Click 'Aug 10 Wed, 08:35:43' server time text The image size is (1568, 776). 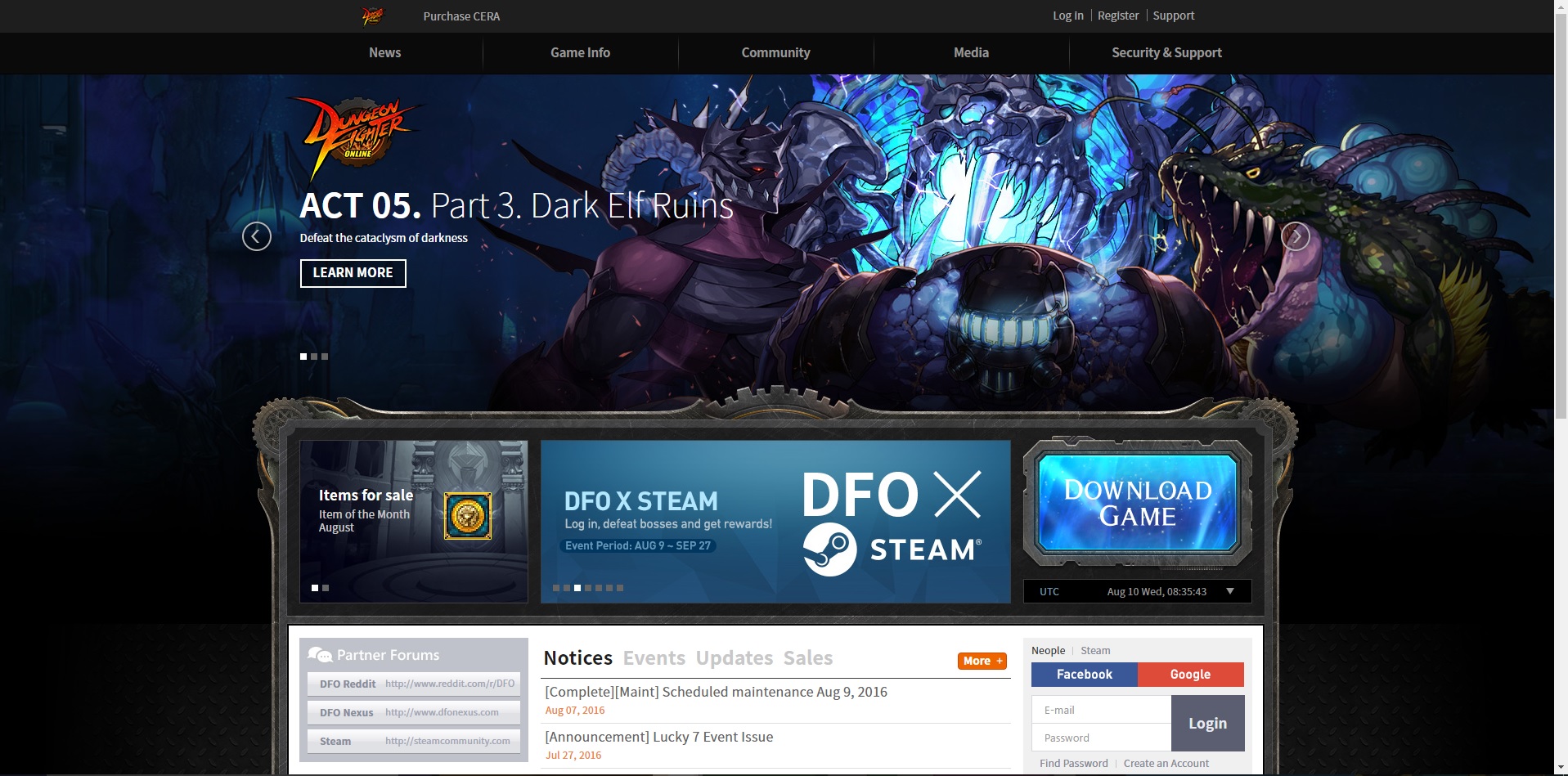1157,592
